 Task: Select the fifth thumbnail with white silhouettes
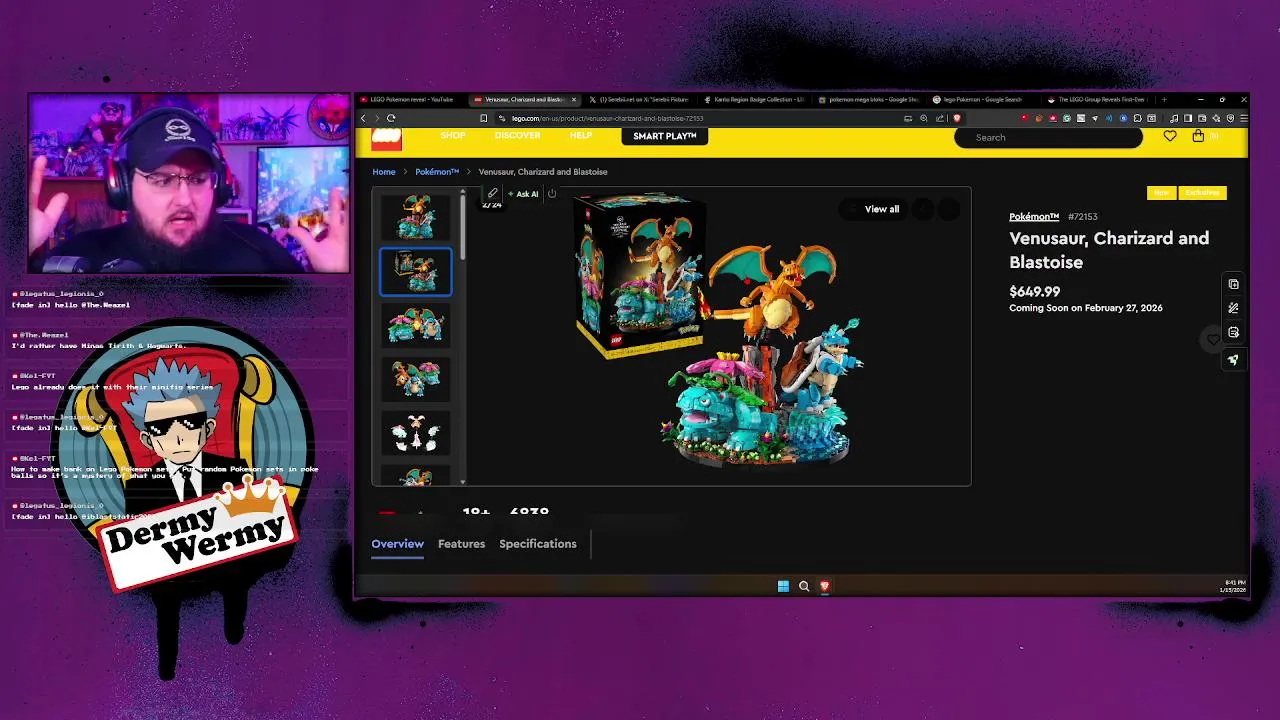(416, 434)
